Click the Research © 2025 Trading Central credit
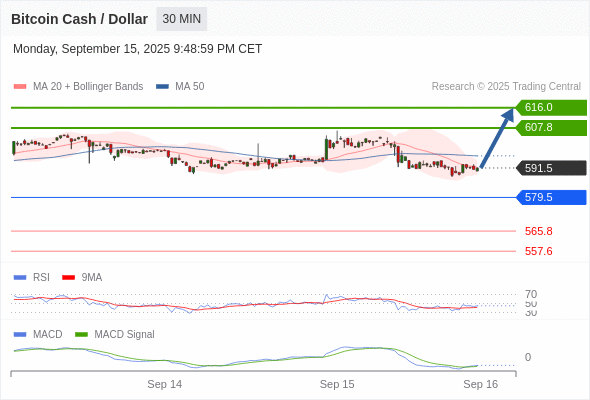This screenshot has width=590, height=400. 506,87
